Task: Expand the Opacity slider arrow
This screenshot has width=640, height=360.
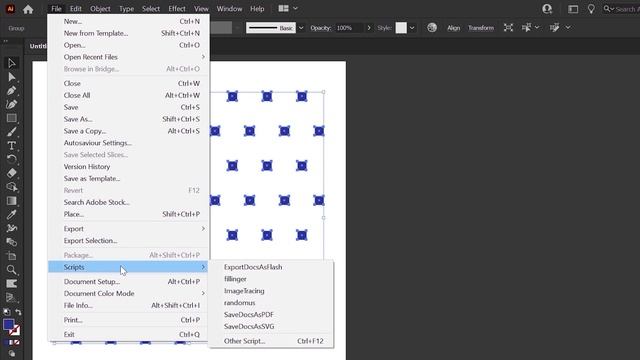Action: click(x=369, y=28)
